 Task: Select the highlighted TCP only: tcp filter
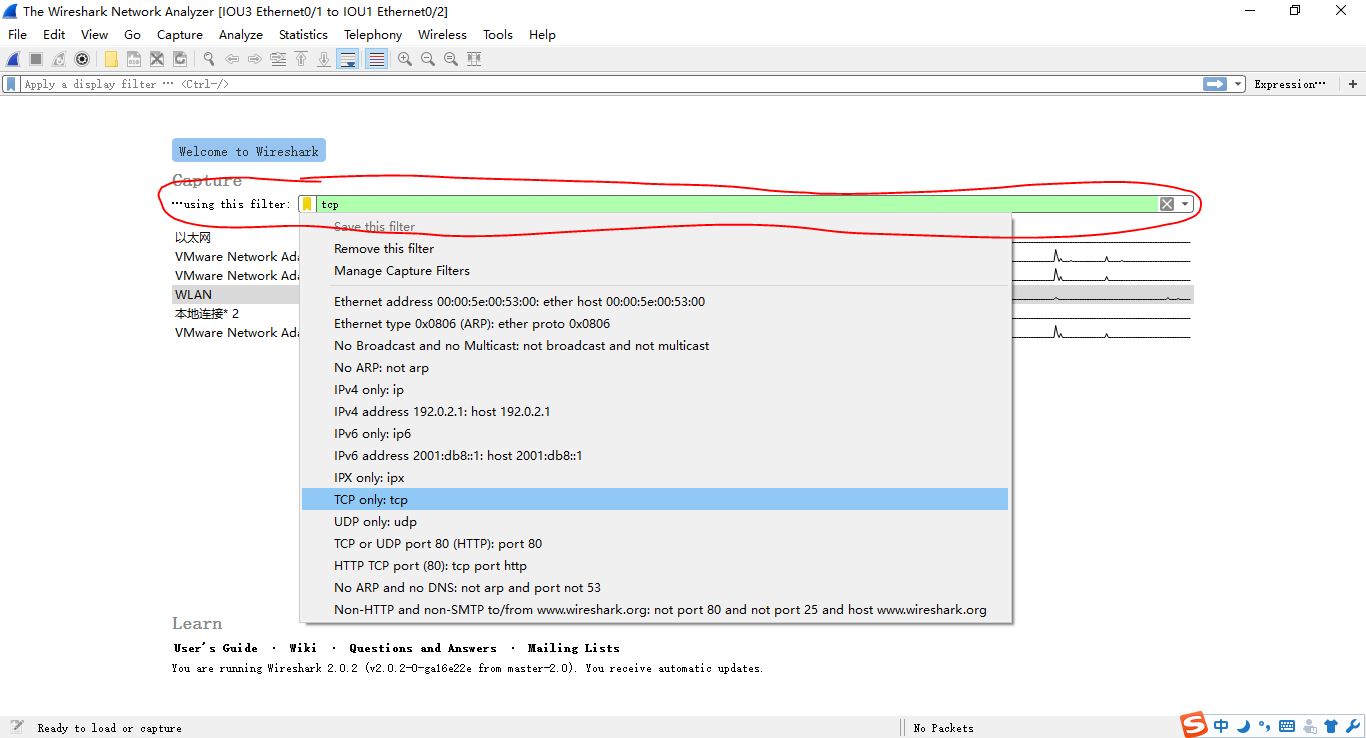(x=655, y=499)
